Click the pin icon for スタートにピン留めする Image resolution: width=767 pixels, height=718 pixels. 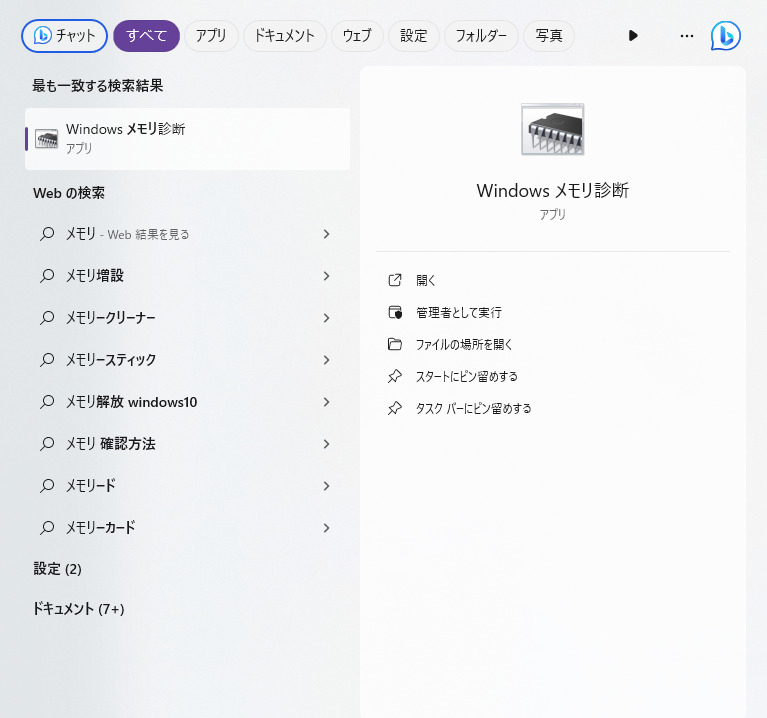click(x=395, y=376)
